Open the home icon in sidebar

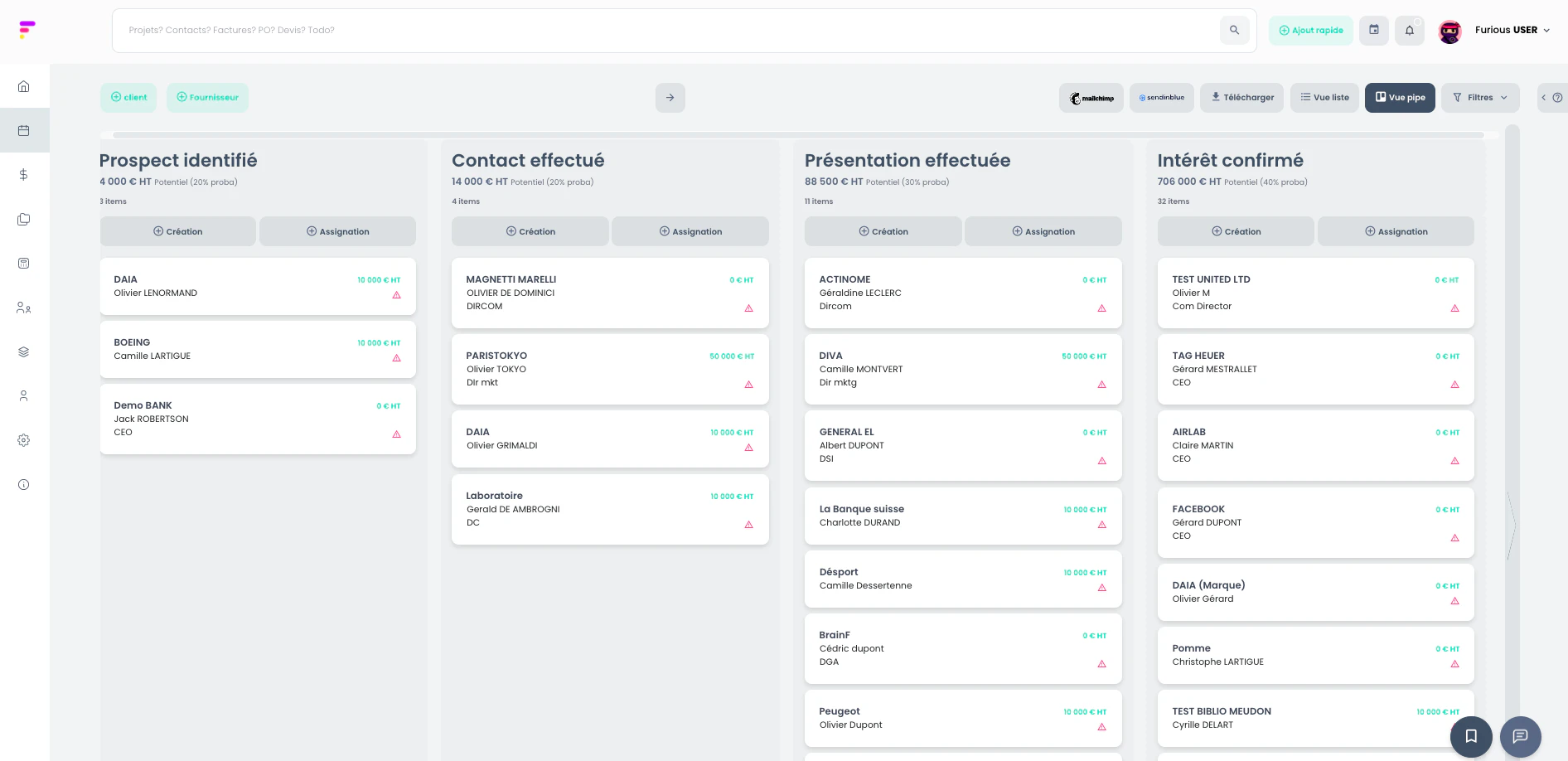click(x=24, y=86)
